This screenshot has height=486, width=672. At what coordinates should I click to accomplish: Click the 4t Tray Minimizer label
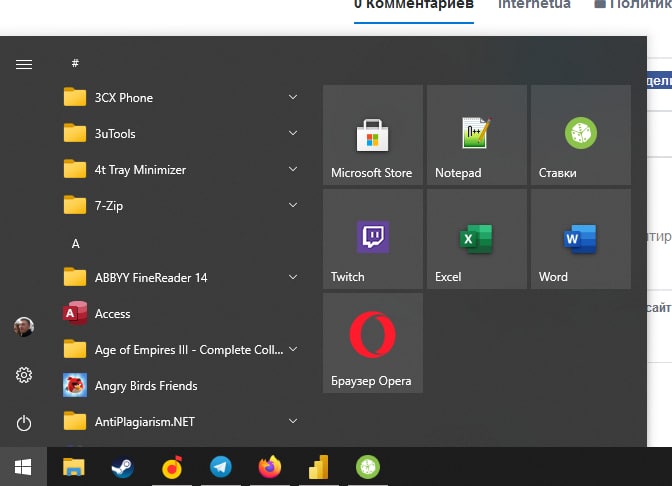pos(140,170)
